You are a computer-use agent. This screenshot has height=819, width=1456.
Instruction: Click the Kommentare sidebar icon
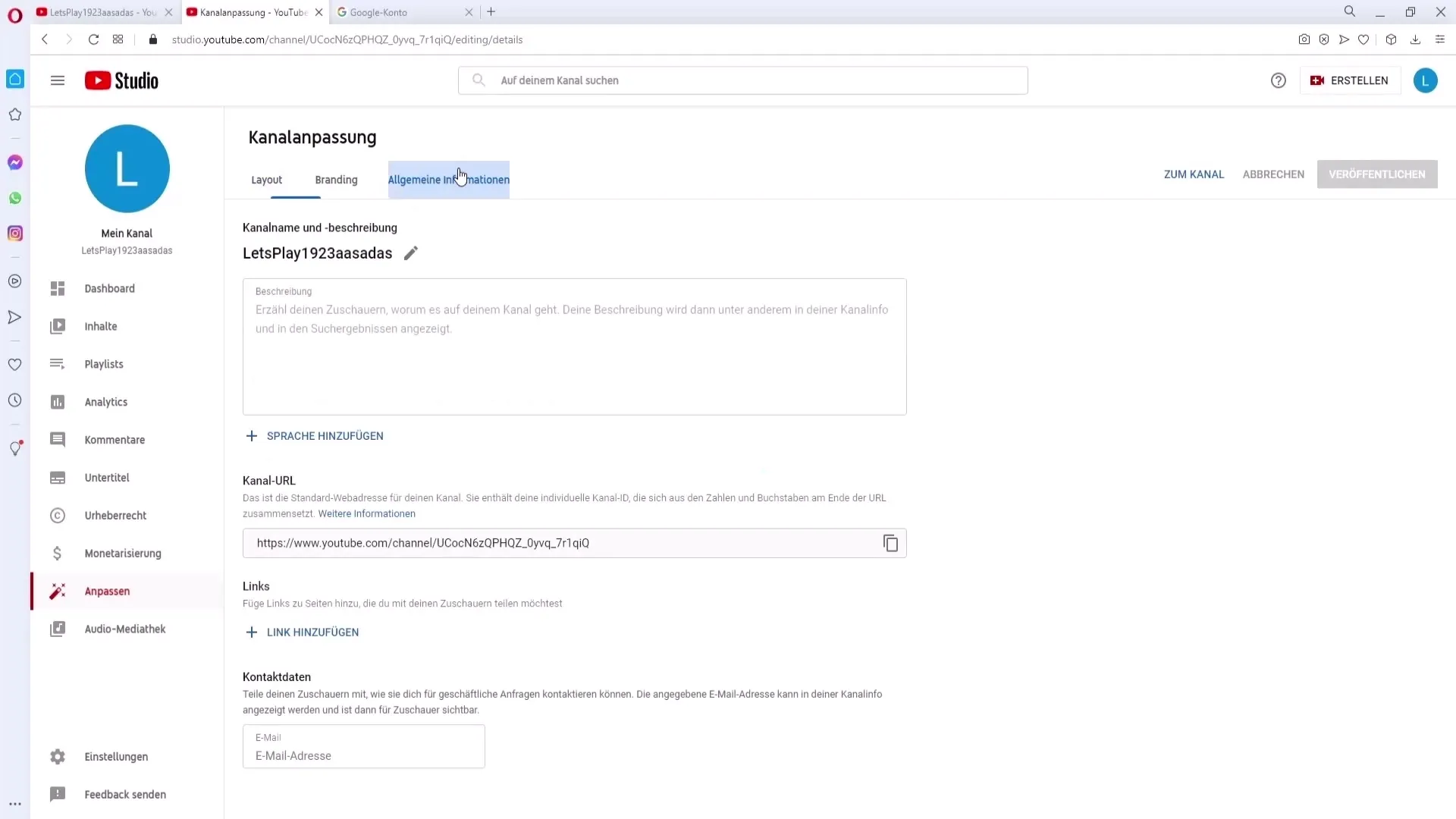[x=57, y=440]
